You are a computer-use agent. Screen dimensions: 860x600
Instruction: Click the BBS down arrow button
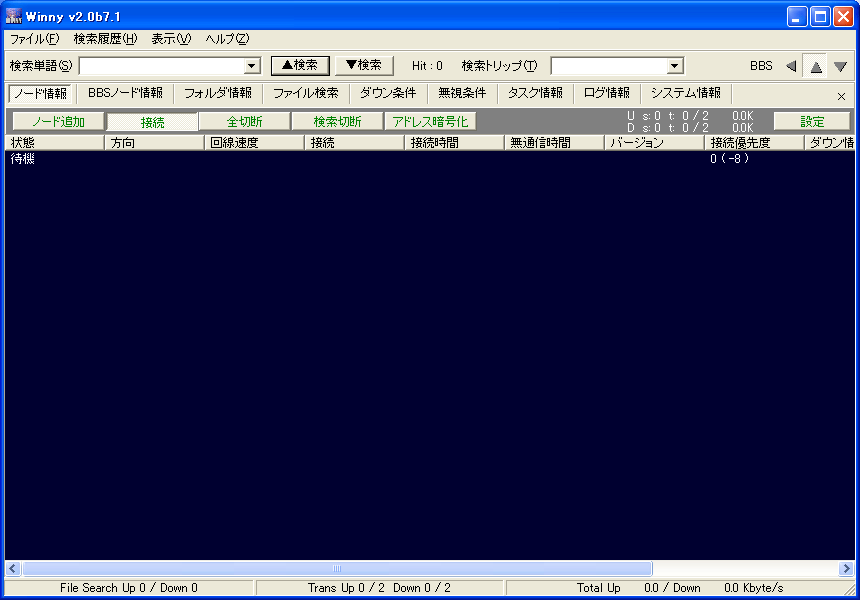(x=840, y=66)
